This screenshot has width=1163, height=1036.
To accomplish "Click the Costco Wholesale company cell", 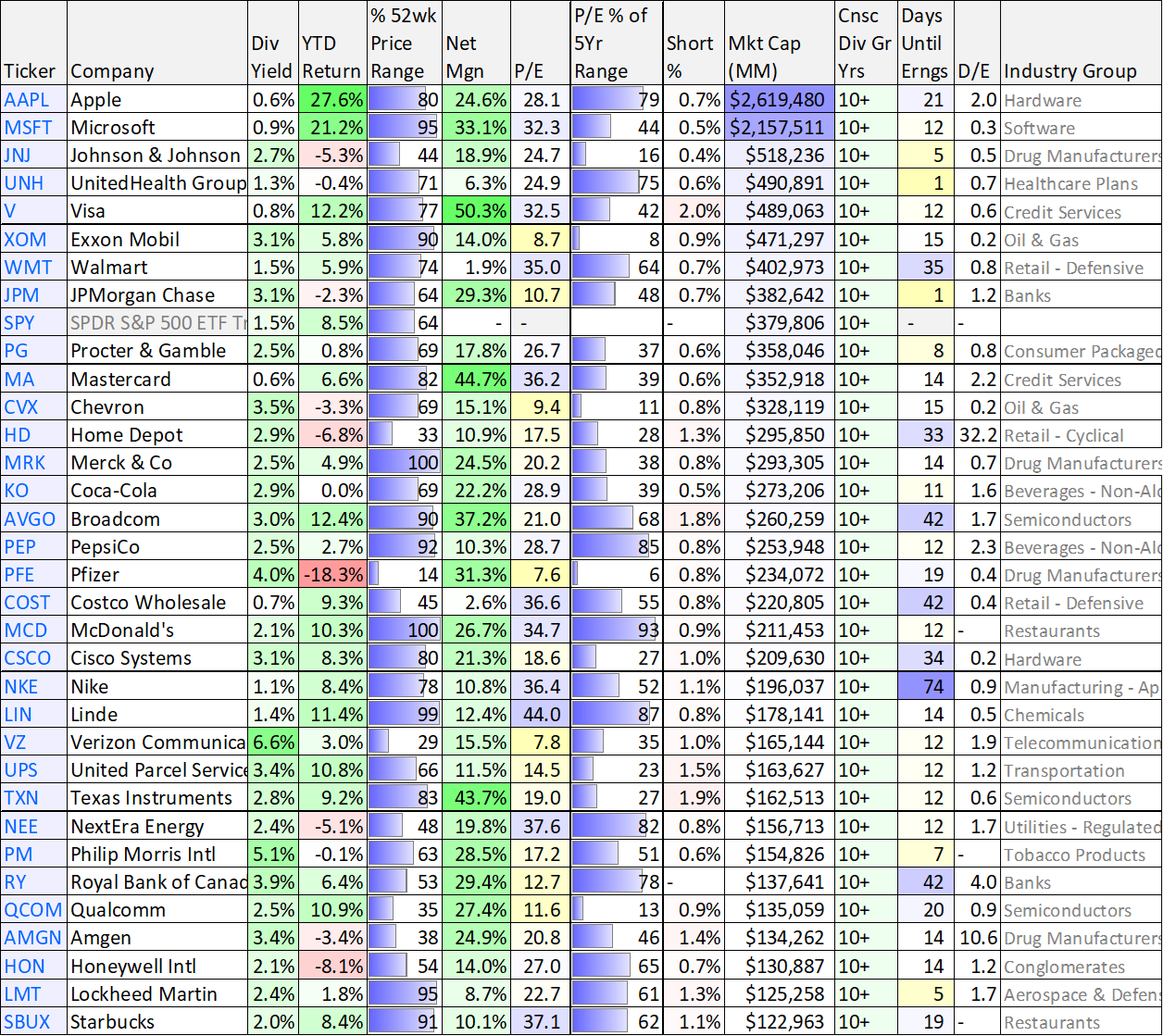I will click(x=156, y=602).
